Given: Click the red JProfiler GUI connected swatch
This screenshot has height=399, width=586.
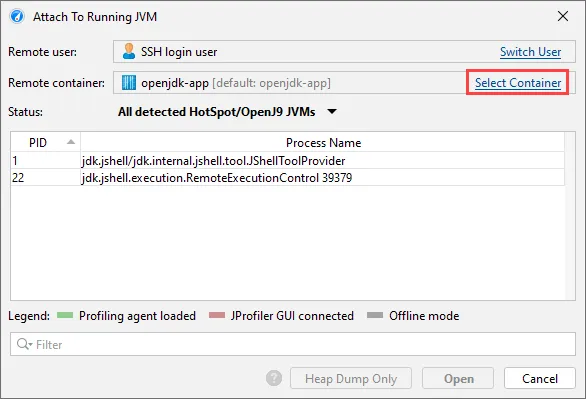Looking at the screenshot, I should 217,315.
